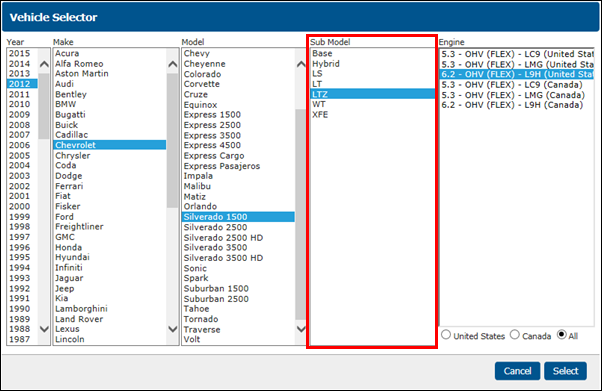Choose Equinox from the Model list

(x=238, y=105)
